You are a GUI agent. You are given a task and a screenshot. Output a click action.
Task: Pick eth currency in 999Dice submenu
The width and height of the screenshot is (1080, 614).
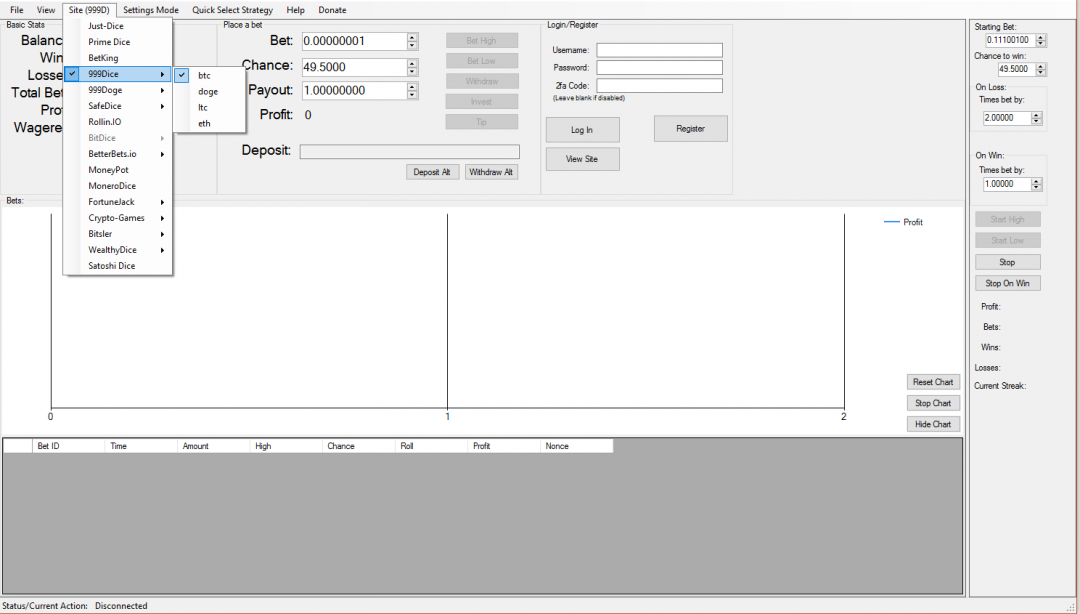tap(204, 123)
